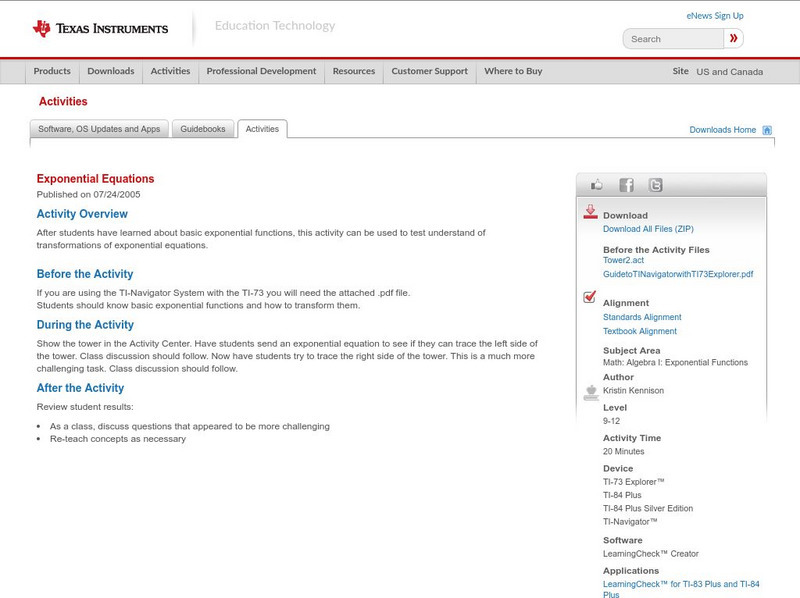The width and height of the screenshot is (800, 598).
Task: Click LearningCheck Creator software entry
Action: pyautogui.click(x=651, y=554)
